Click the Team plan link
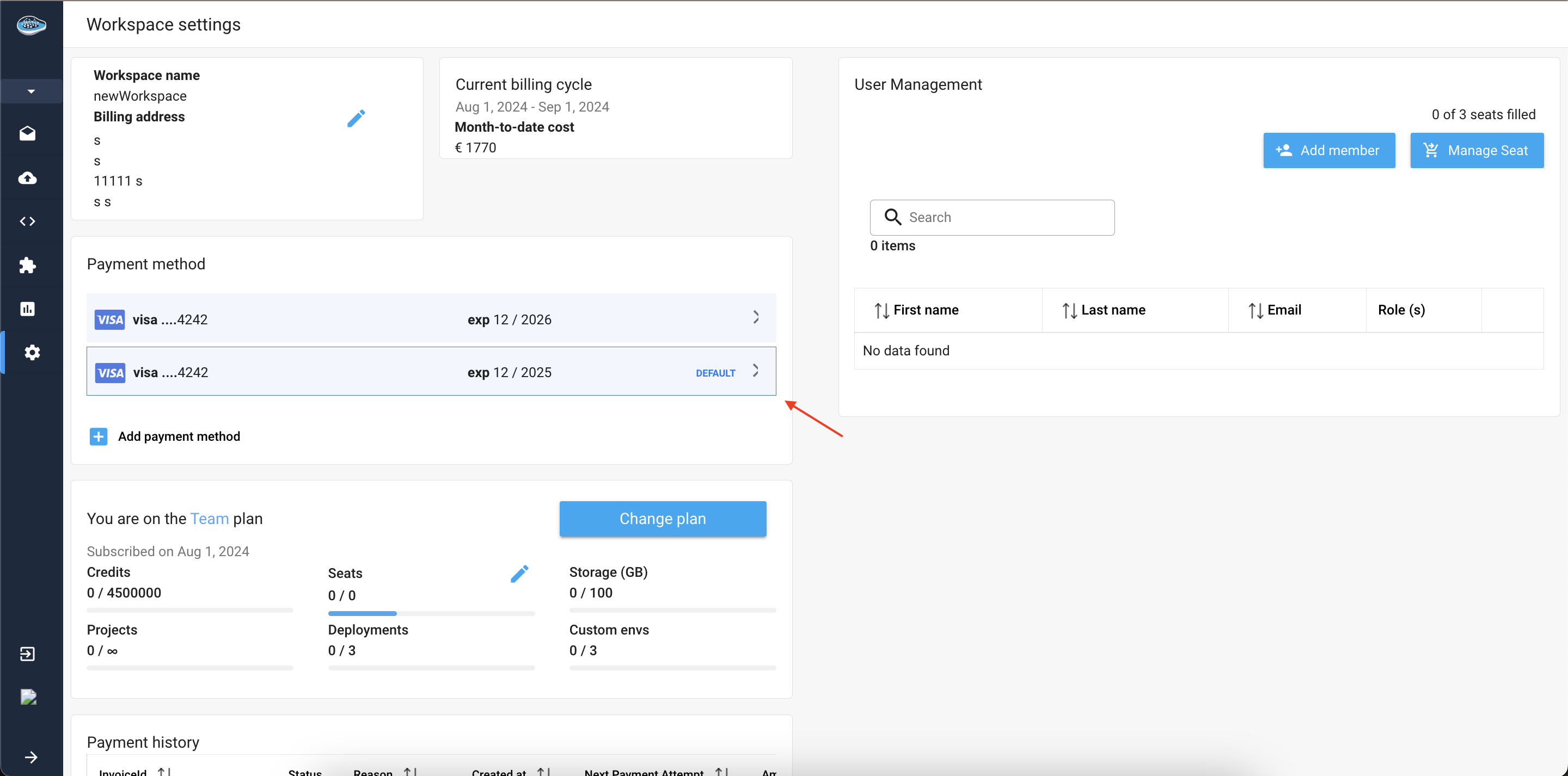1568x776 pixels. [210, 519]
